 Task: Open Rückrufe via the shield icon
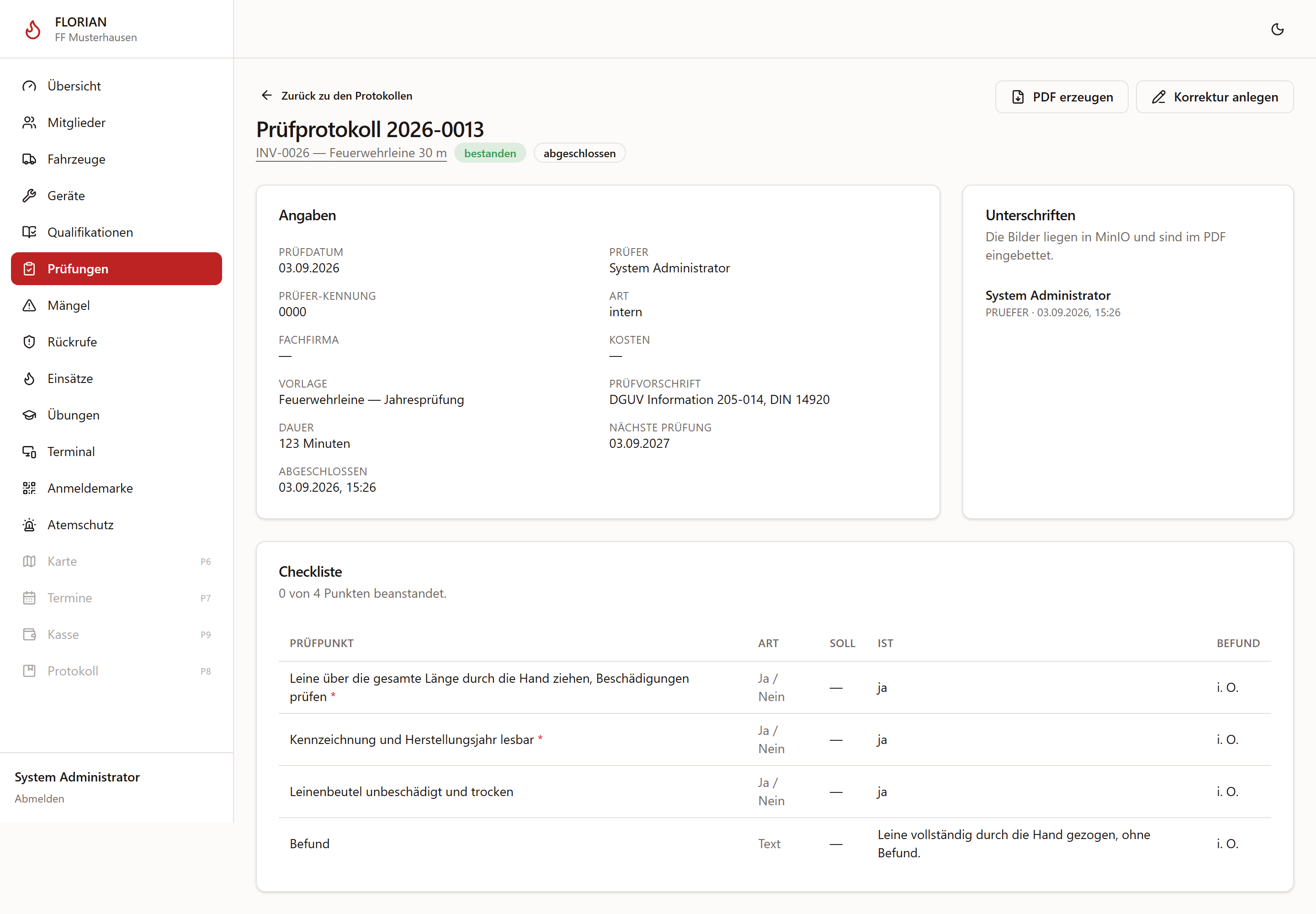tap(29, 342)
